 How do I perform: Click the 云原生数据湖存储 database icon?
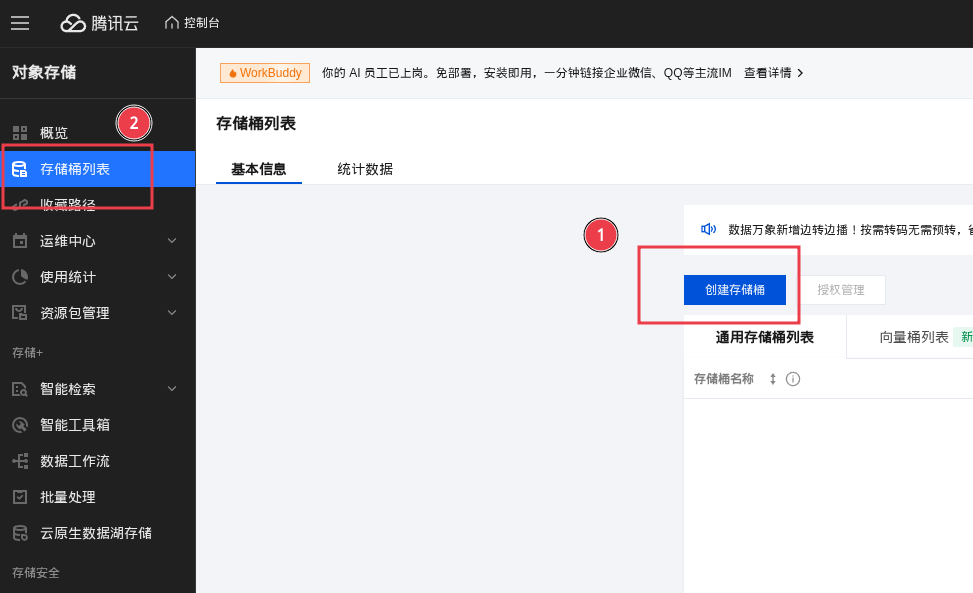coord(20,533)
